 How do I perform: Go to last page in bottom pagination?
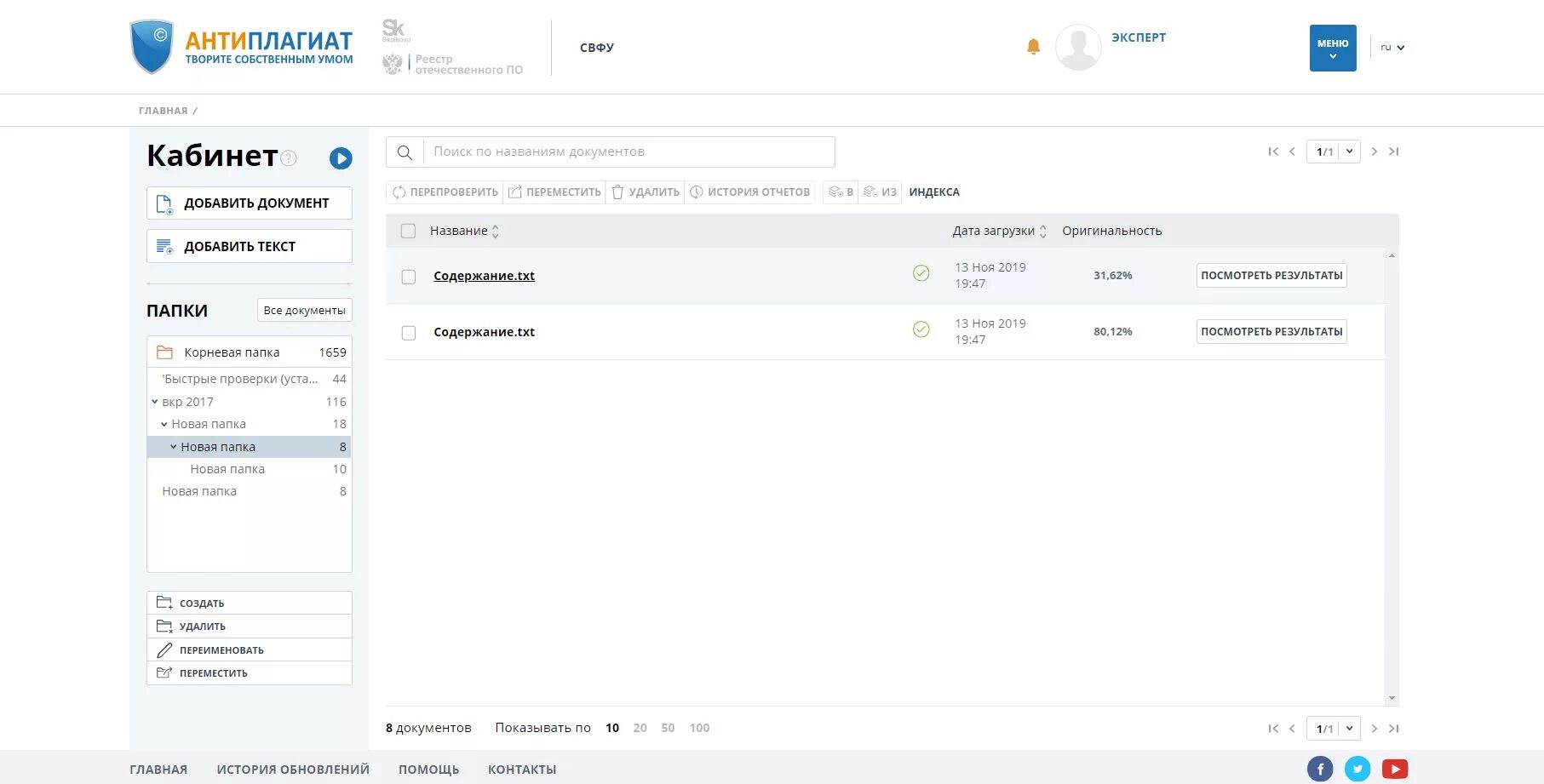(x=1393, y=729)
